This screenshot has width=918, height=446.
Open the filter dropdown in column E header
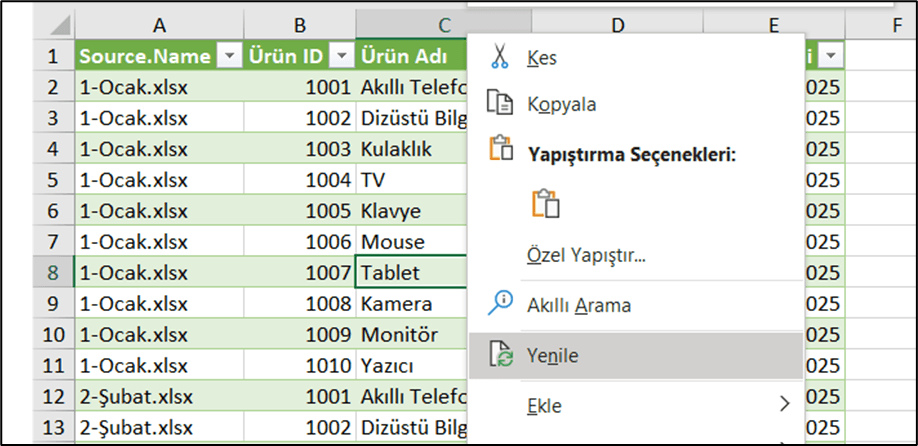pos(831,56)
